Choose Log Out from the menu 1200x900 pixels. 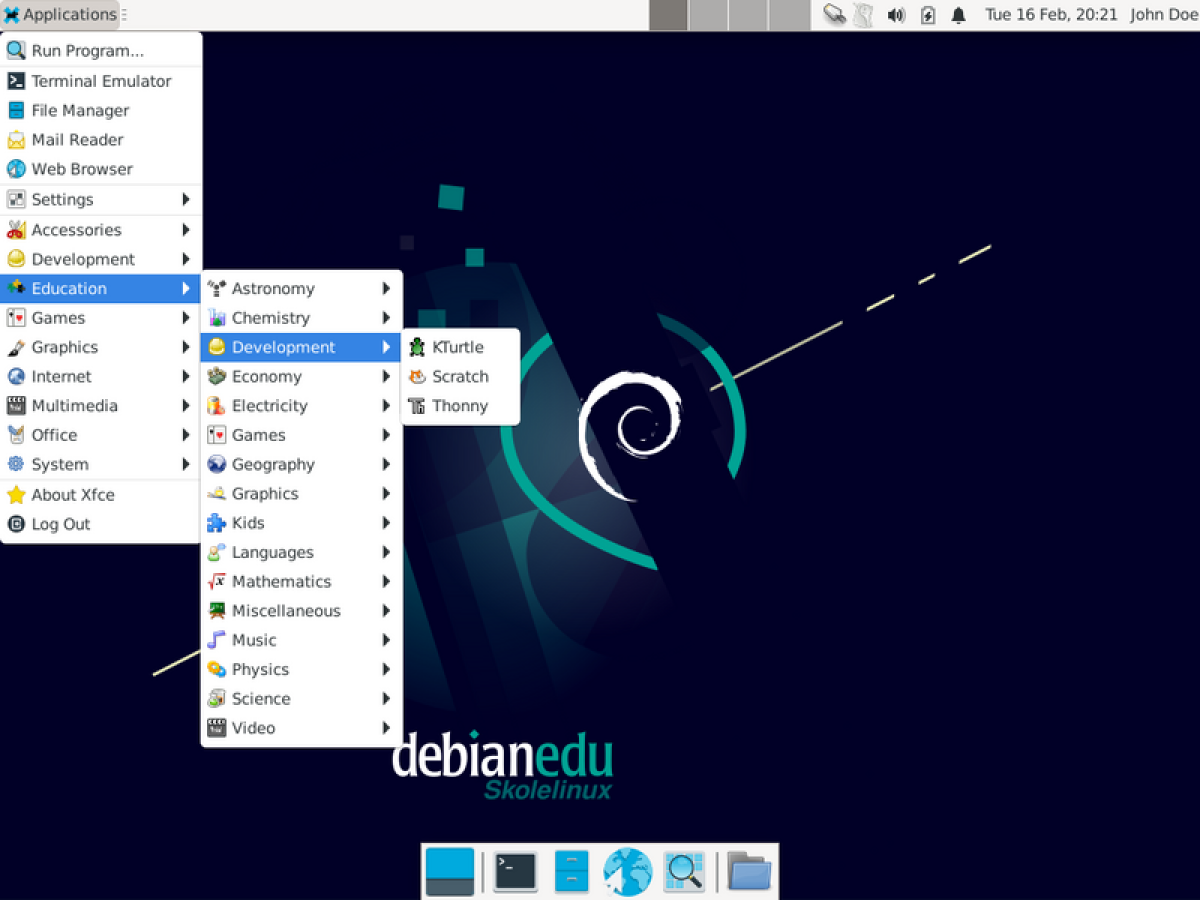click(101, 524)
